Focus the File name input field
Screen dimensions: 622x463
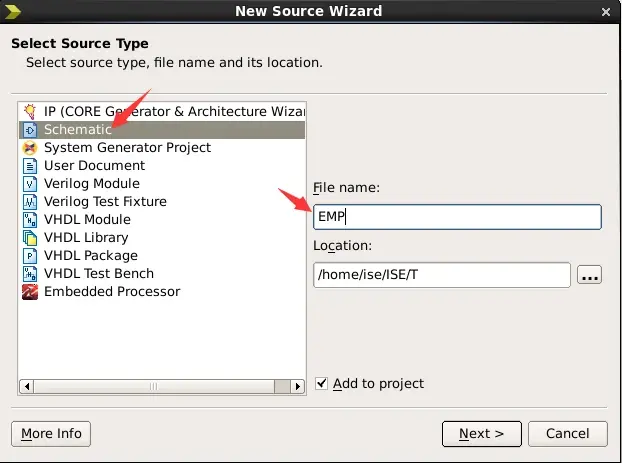pos(457,217)
